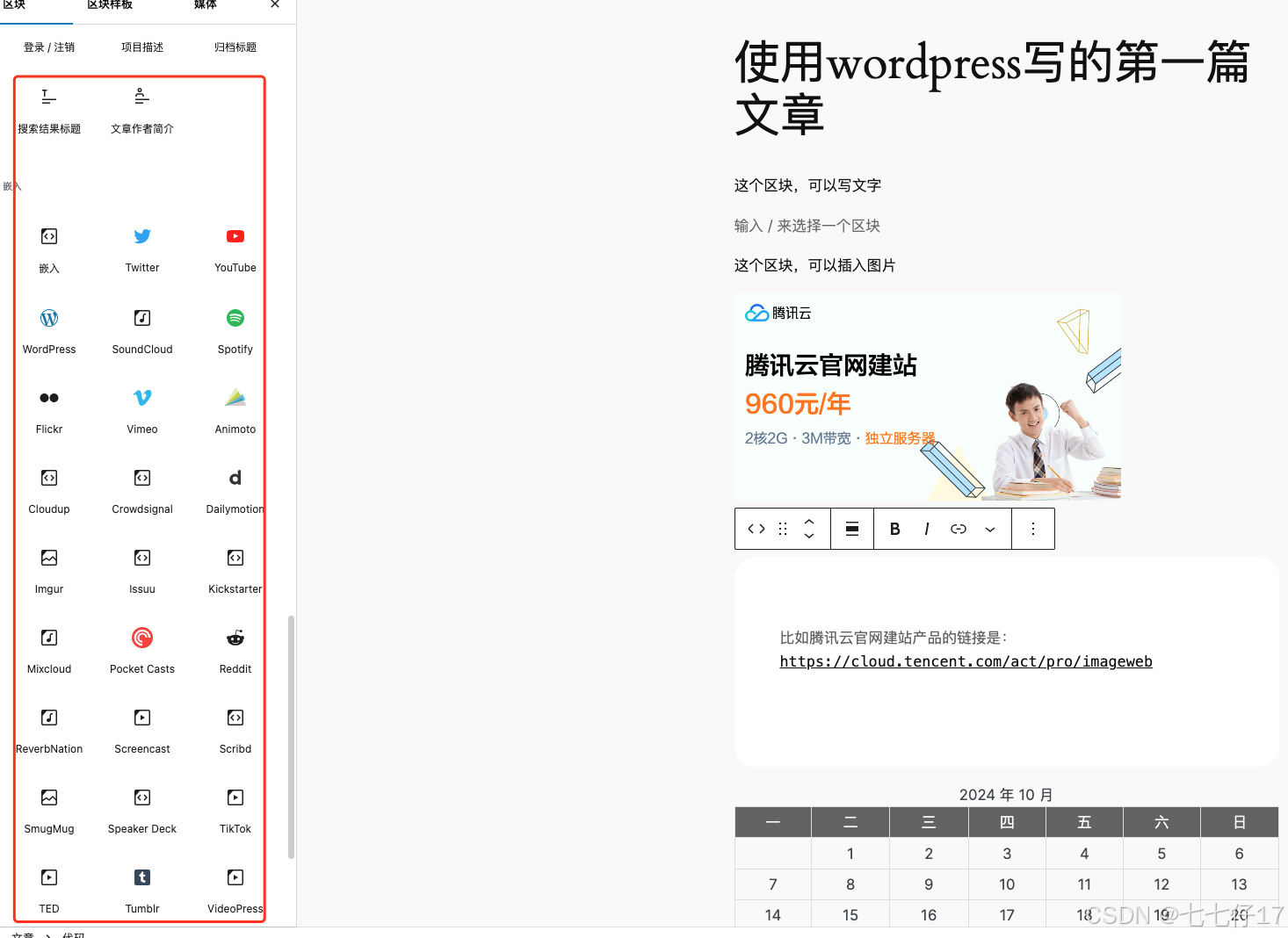Image resolution: width=1288 pixels, height=938 pixels.
Task: Insert the Vimeo embed block
Action: (142, 411)
